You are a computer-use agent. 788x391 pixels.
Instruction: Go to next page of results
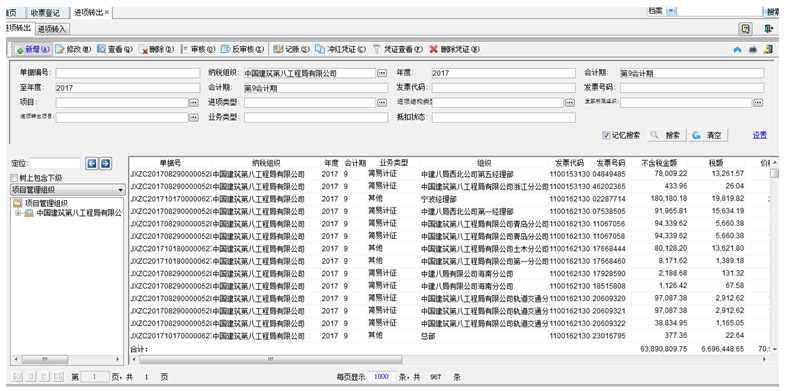[44, 376]
